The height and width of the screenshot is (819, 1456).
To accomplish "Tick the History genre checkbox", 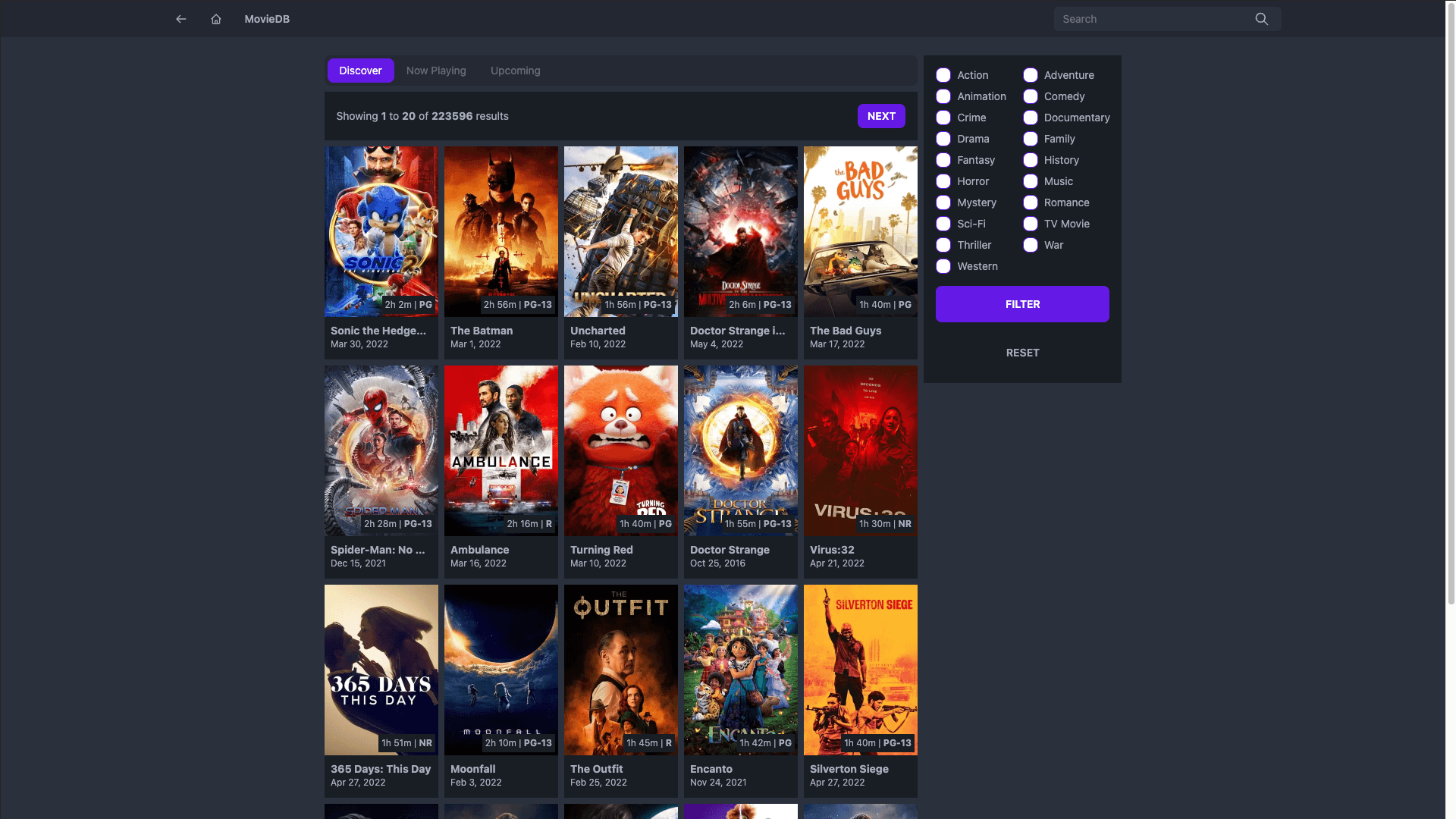I will 1030,160.
